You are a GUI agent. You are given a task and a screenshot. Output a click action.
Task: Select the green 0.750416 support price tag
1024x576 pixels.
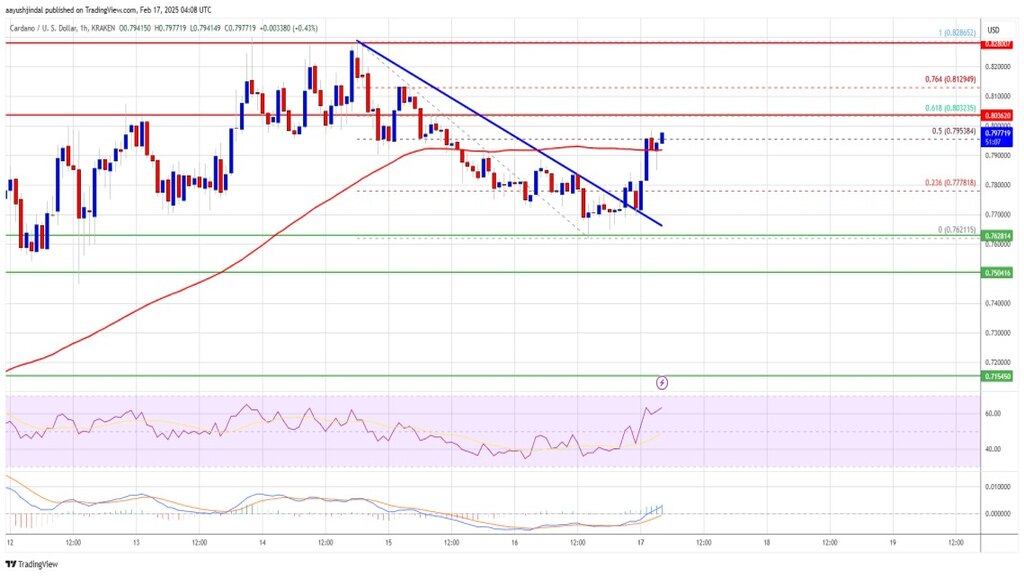pos(997,272)
